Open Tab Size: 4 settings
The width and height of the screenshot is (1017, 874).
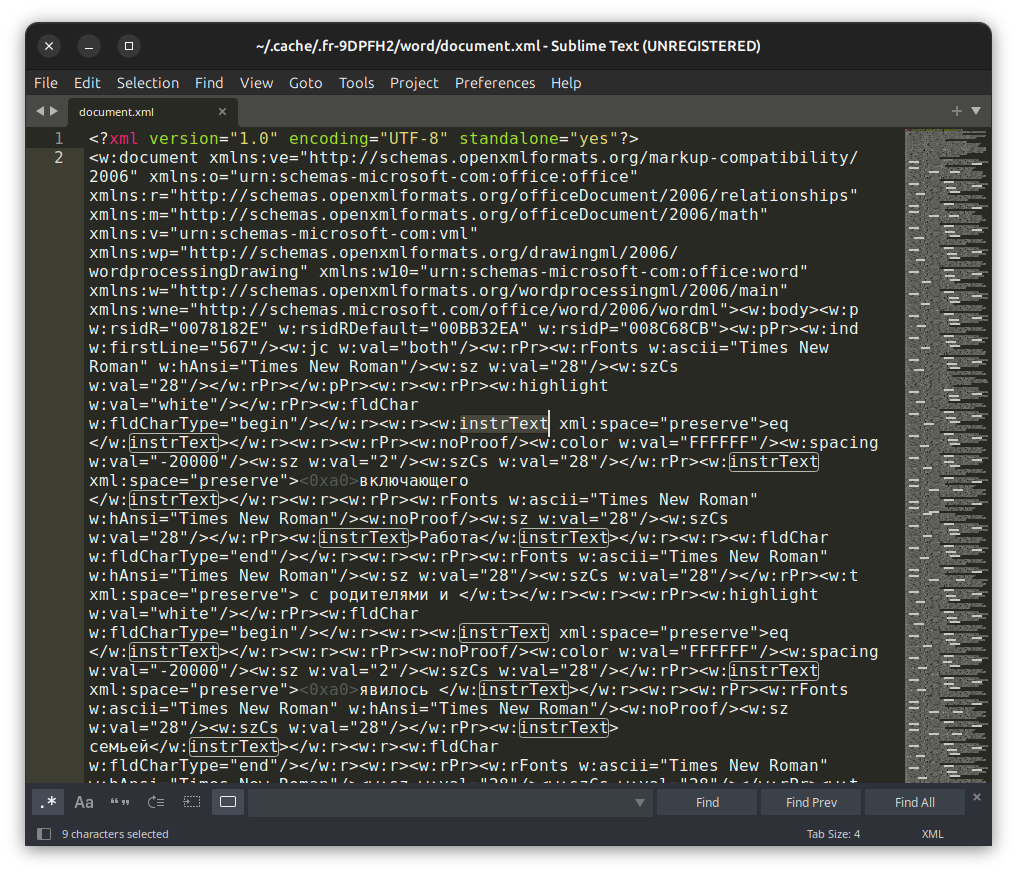833,834
